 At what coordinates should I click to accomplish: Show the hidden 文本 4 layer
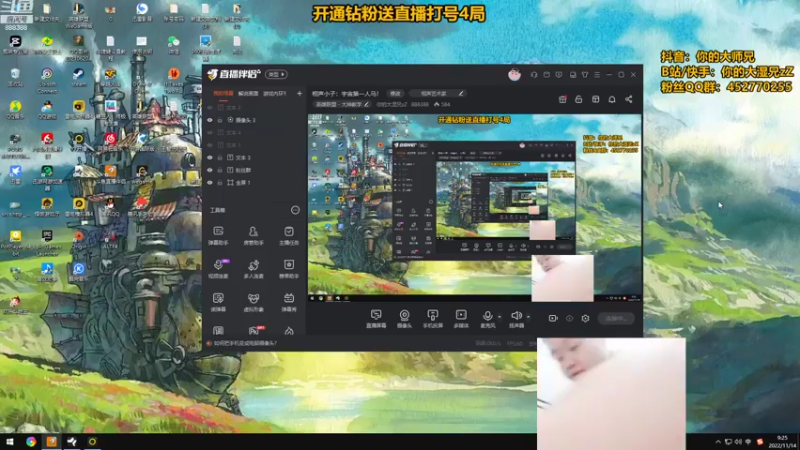210,133
